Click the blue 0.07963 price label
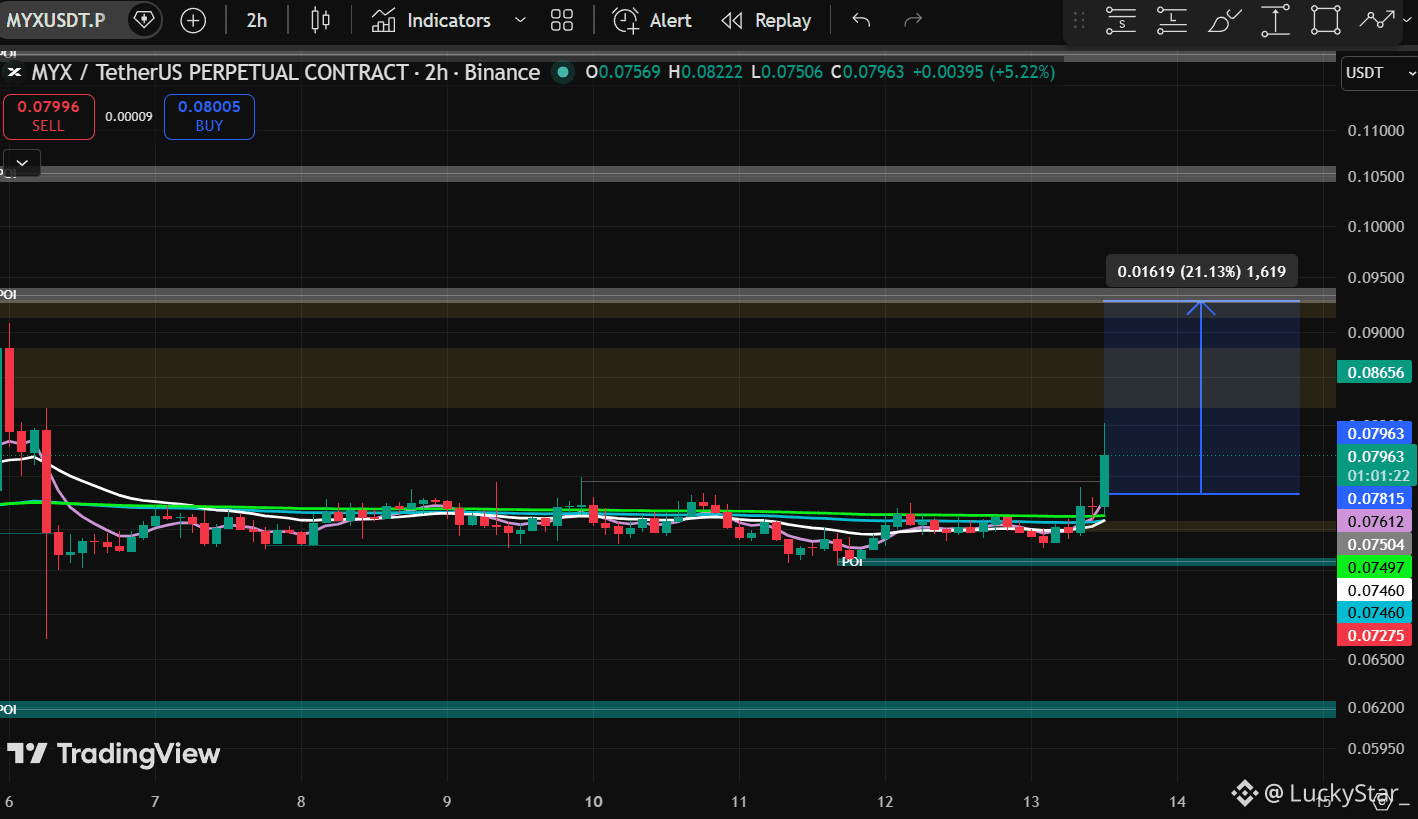Viewport: 1418px width, 819px height. [x=1375, y=433]
